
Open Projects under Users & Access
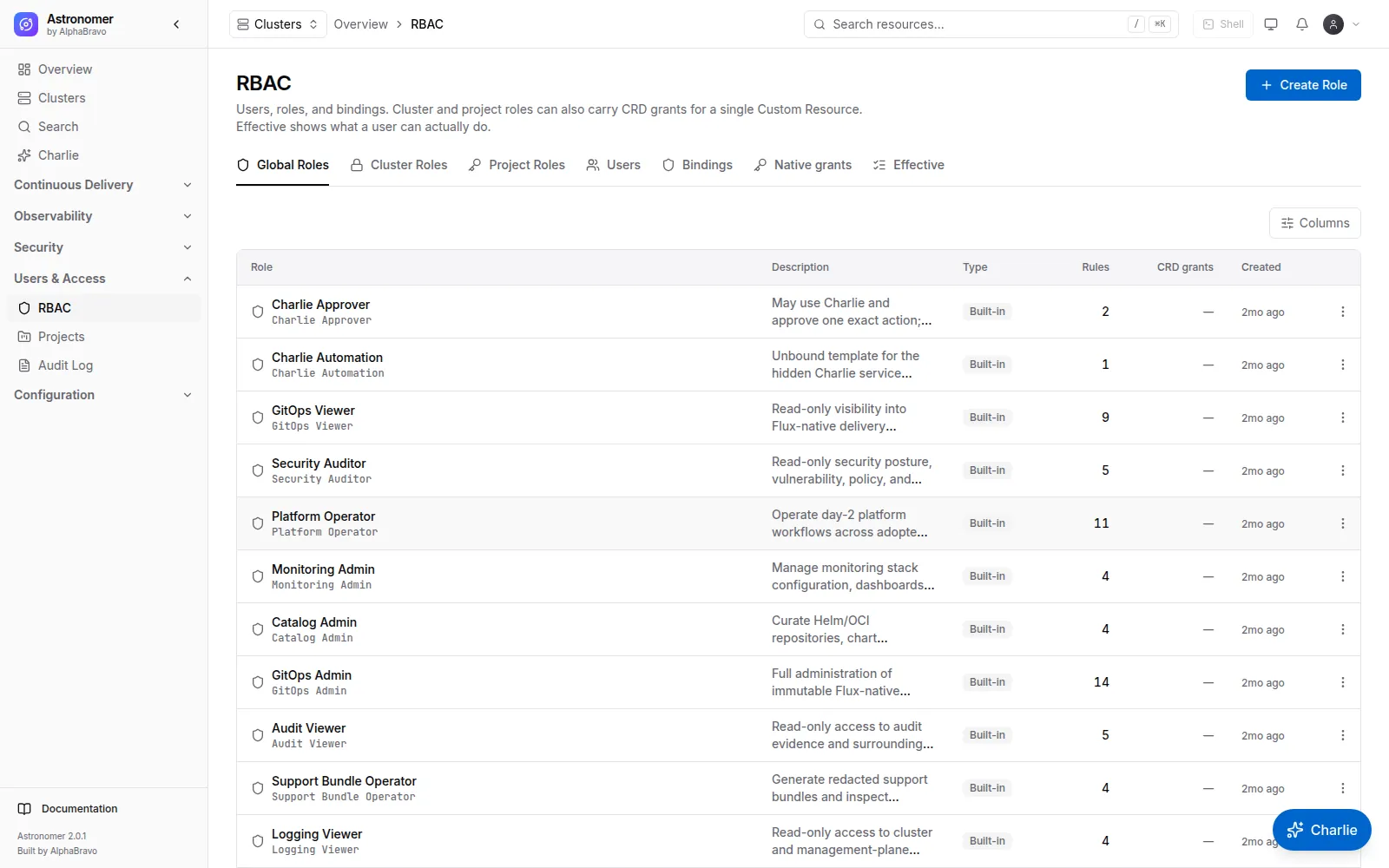click(x=104, y=337)
